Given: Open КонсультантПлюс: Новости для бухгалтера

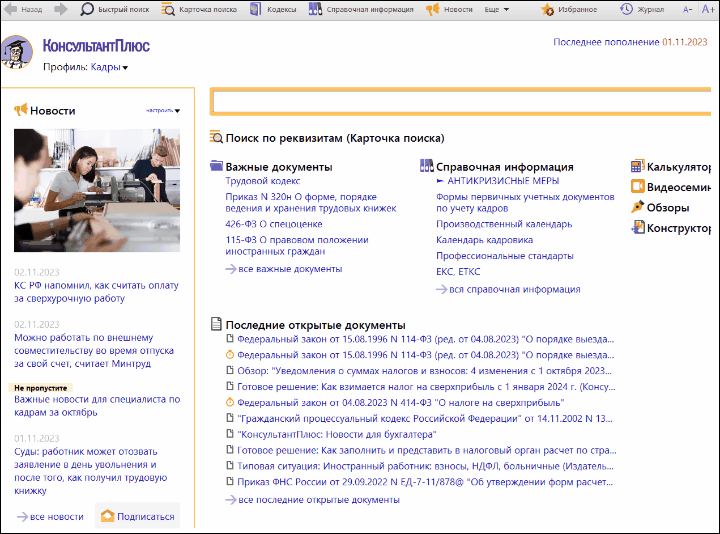Looking at the screenshot, I should click(x=337, y=434).
